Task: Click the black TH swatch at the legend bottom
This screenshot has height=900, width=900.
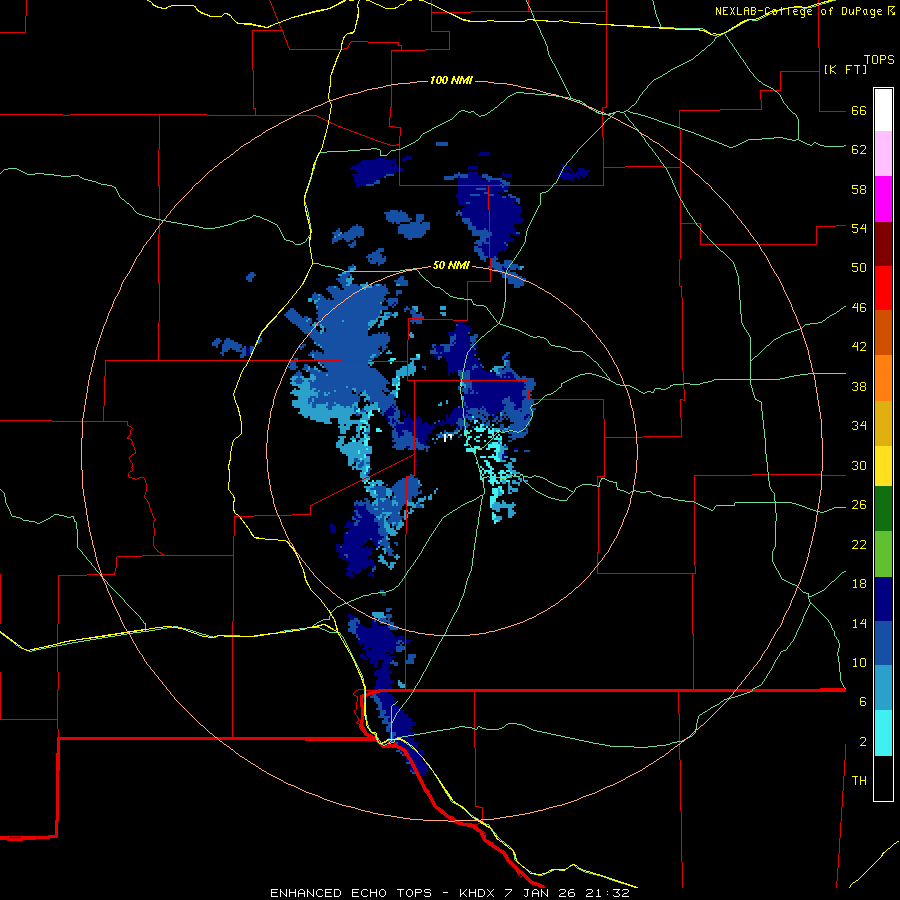Action: click(x=883, y=778)
